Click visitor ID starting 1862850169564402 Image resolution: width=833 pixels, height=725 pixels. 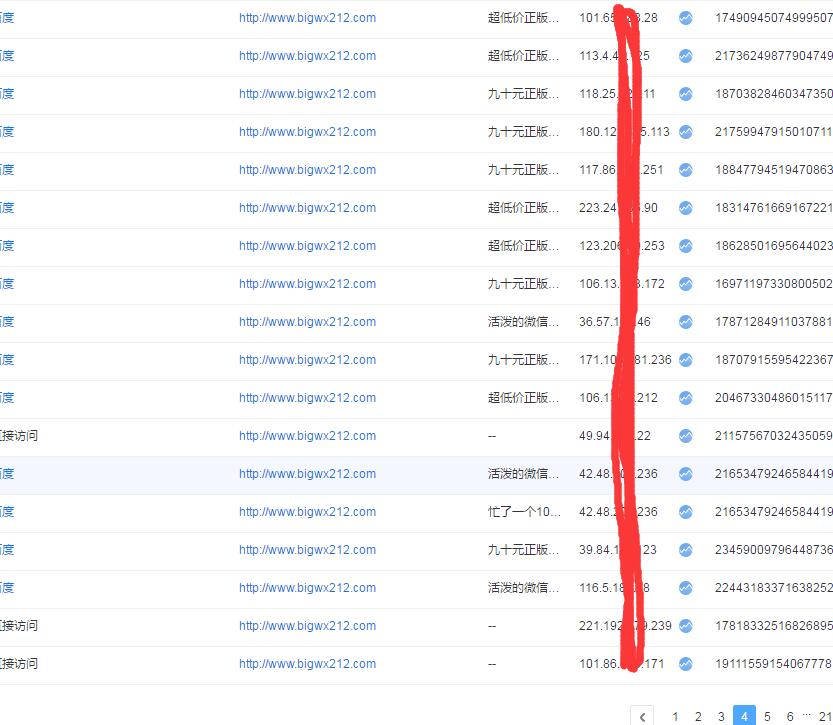[x=774, y=246]
